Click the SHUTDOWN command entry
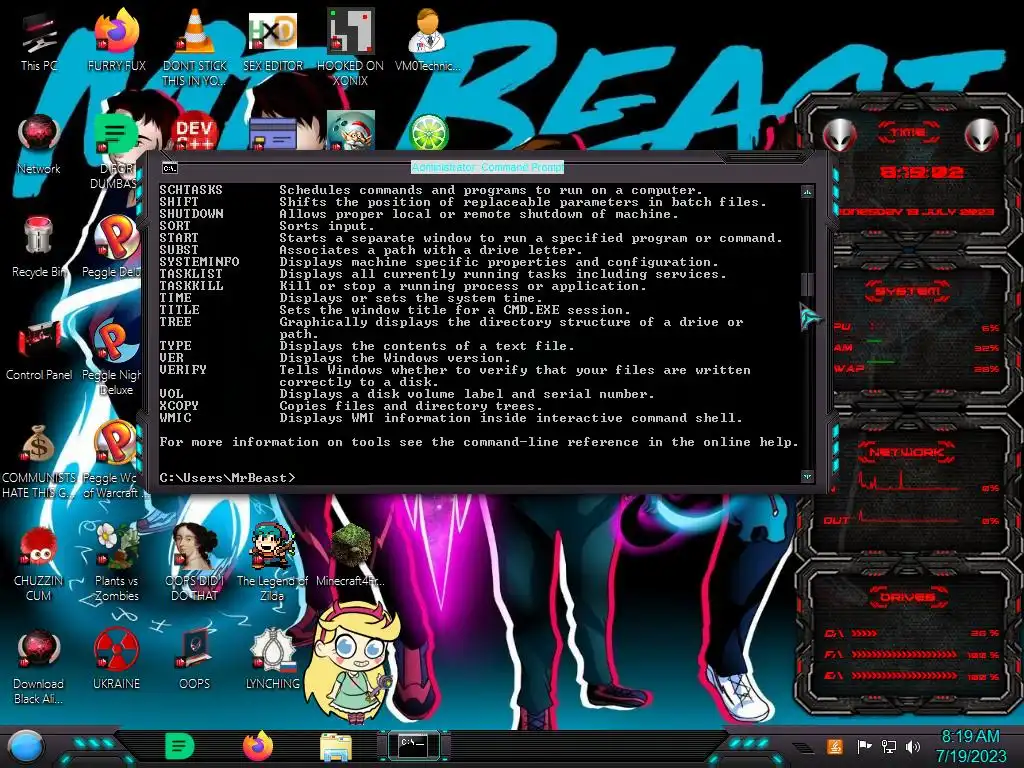The height and width of the screenshot is (768, 1024). [x=191, y=214]
